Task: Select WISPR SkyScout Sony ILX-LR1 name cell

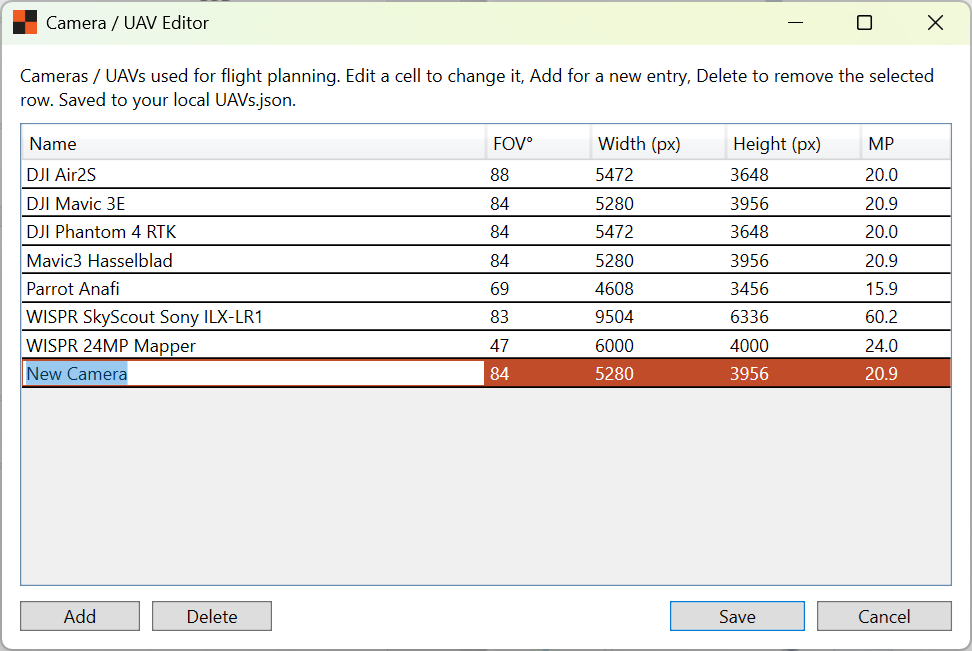Action: (254, 317)
